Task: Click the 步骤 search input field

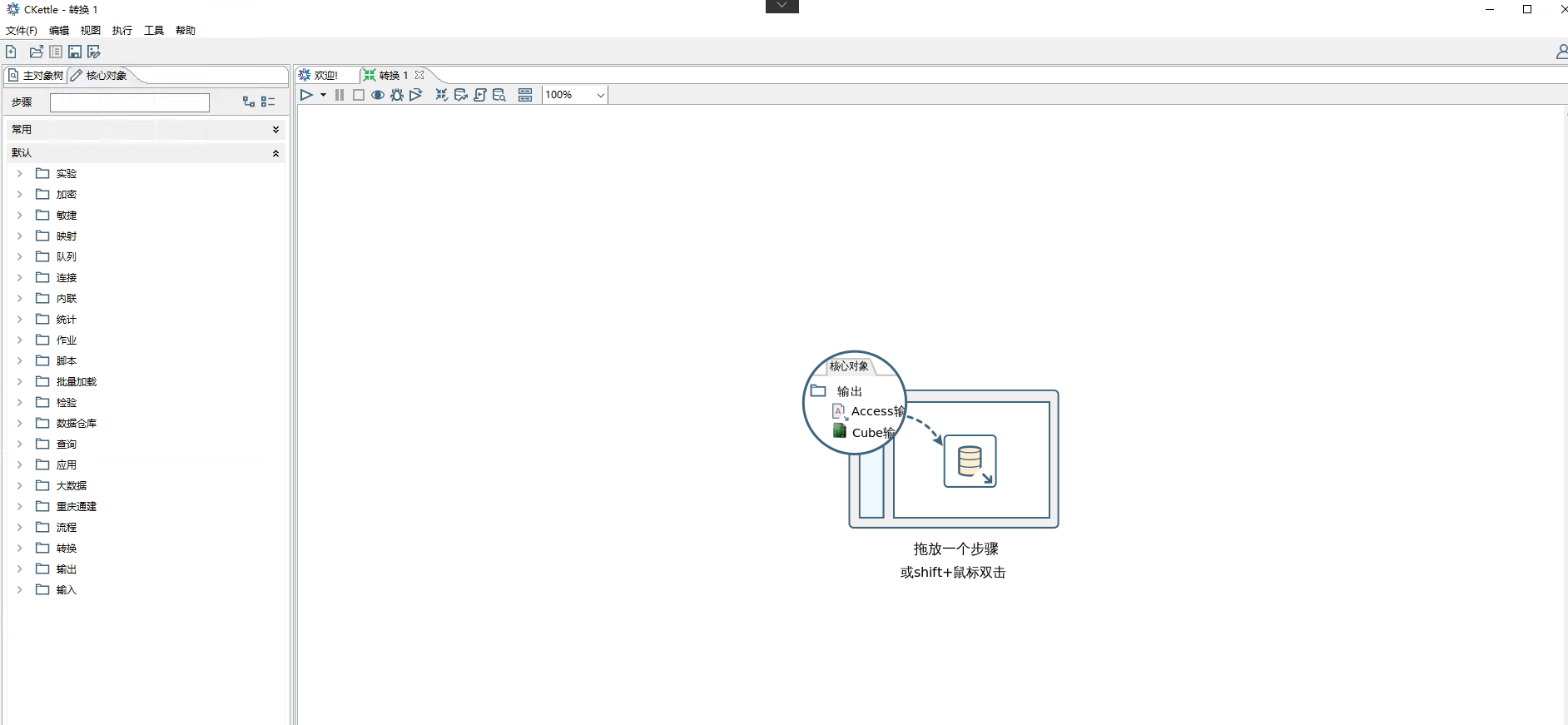Action: [x=130, y=102]
